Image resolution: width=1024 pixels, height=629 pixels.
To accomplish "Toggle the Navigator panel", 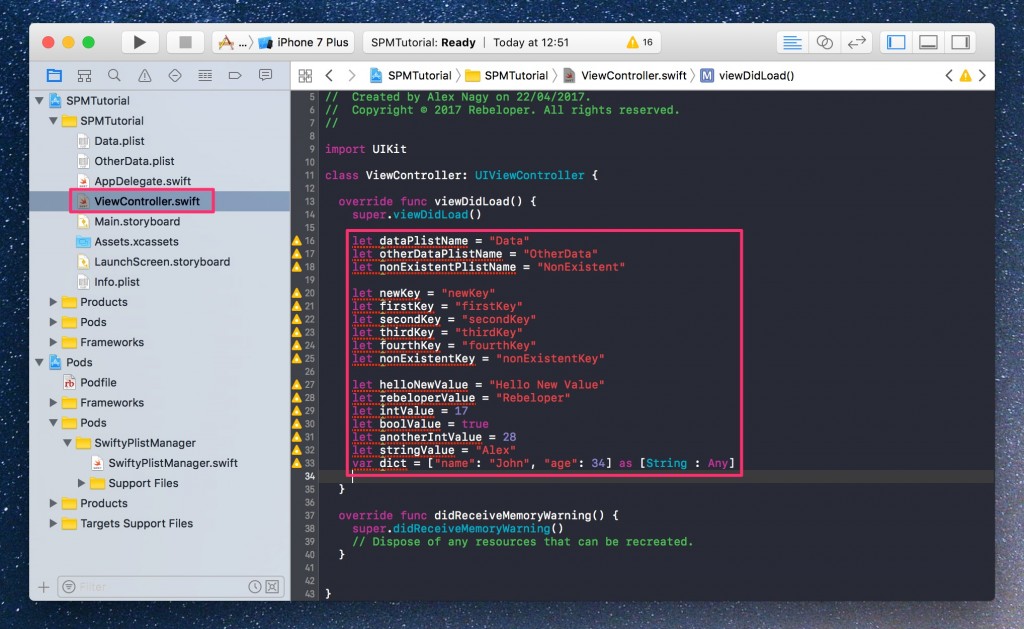I will click(895, 42).
